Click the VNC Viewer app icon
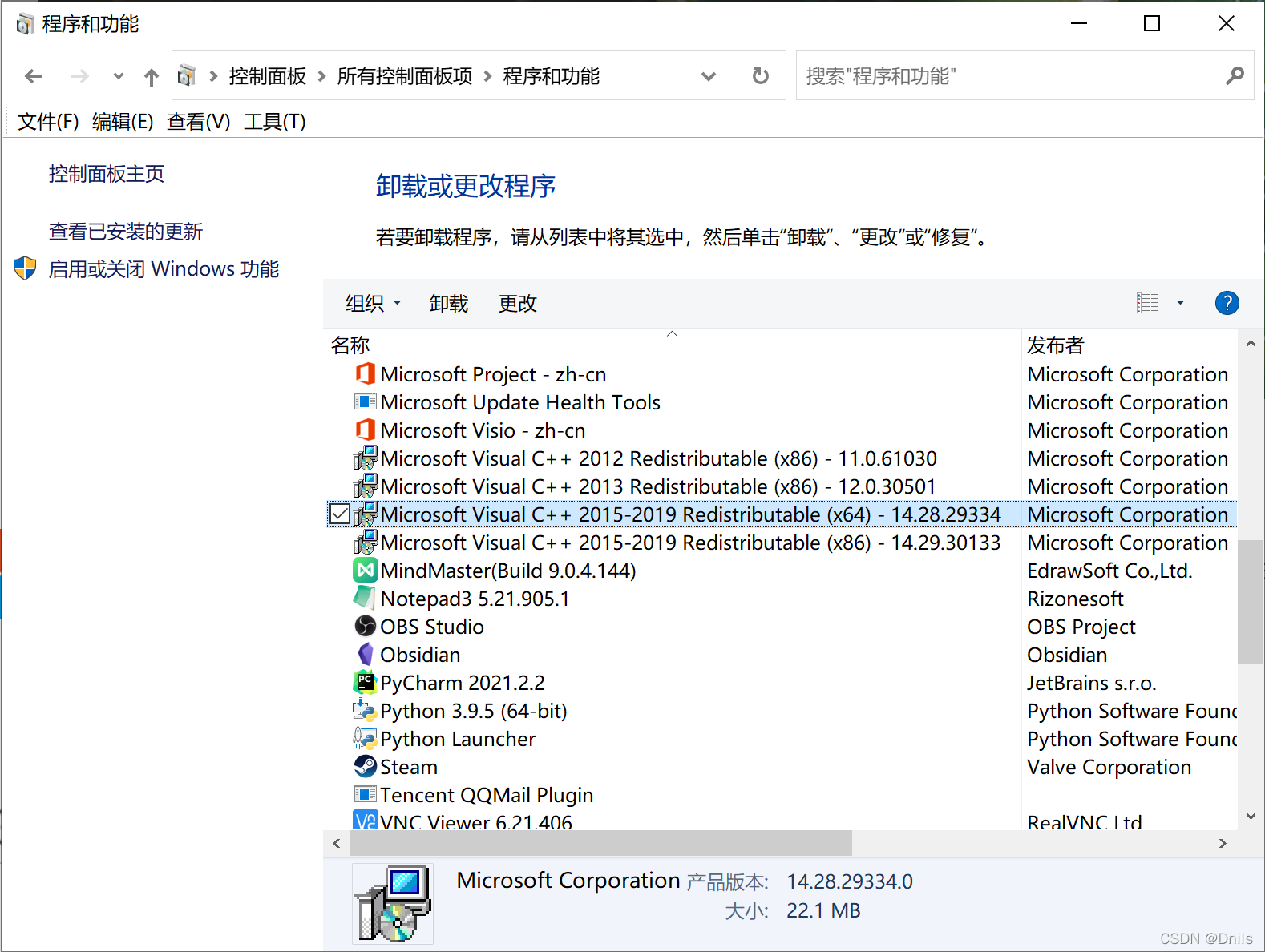Image resolution: width=1265 pixels, height=952 pixels. point(365,821)
